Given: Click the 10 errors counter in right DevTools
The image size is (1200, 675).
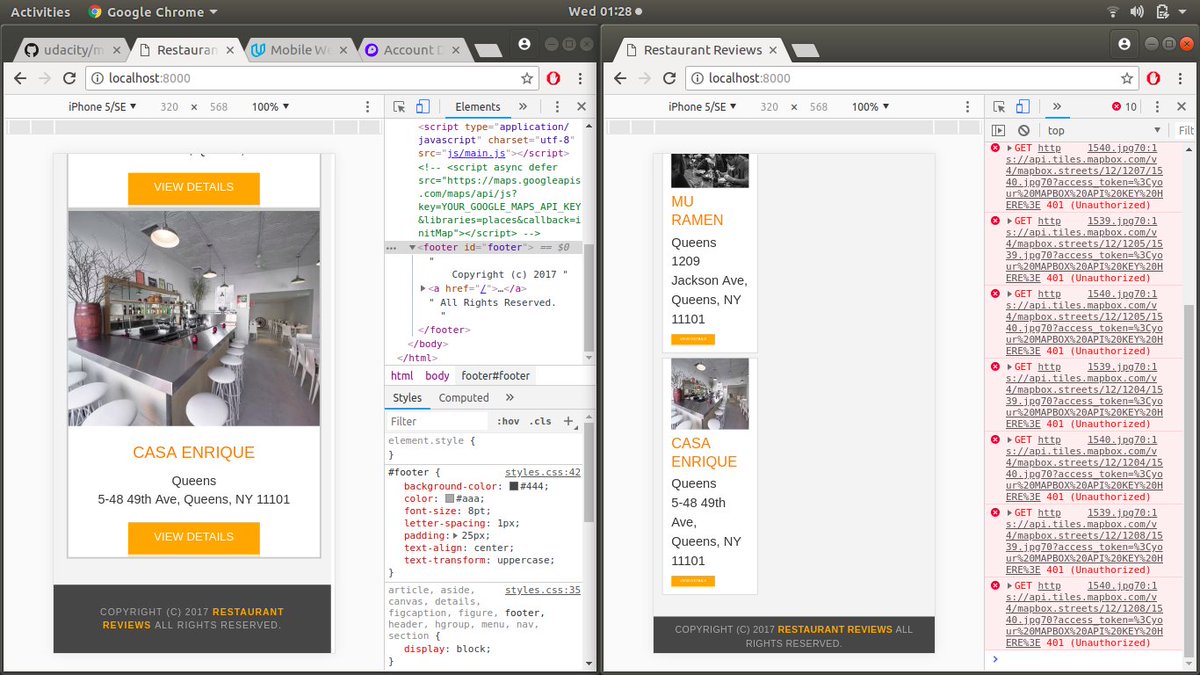Looking at the screenshot, I should 1124,107.
